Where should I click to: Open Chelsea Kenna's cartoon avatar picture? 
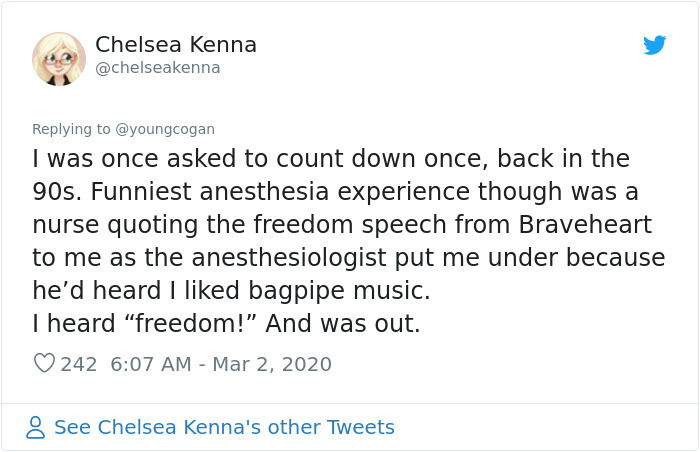(x=59, y=58)
